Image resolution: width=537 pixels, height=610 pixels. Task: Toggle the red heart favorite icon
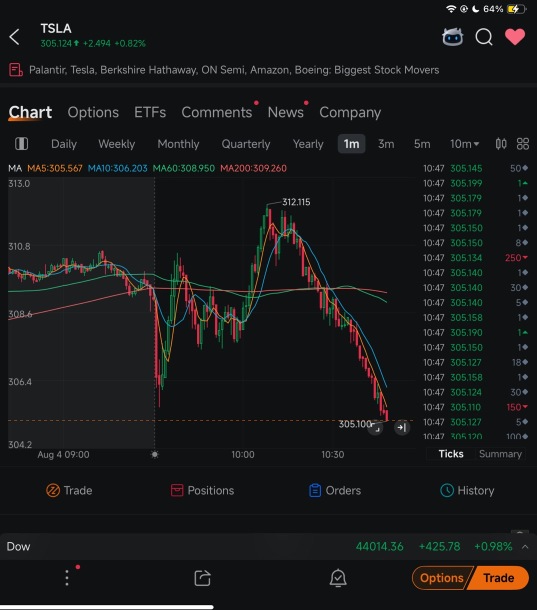[x=515, y=37]
